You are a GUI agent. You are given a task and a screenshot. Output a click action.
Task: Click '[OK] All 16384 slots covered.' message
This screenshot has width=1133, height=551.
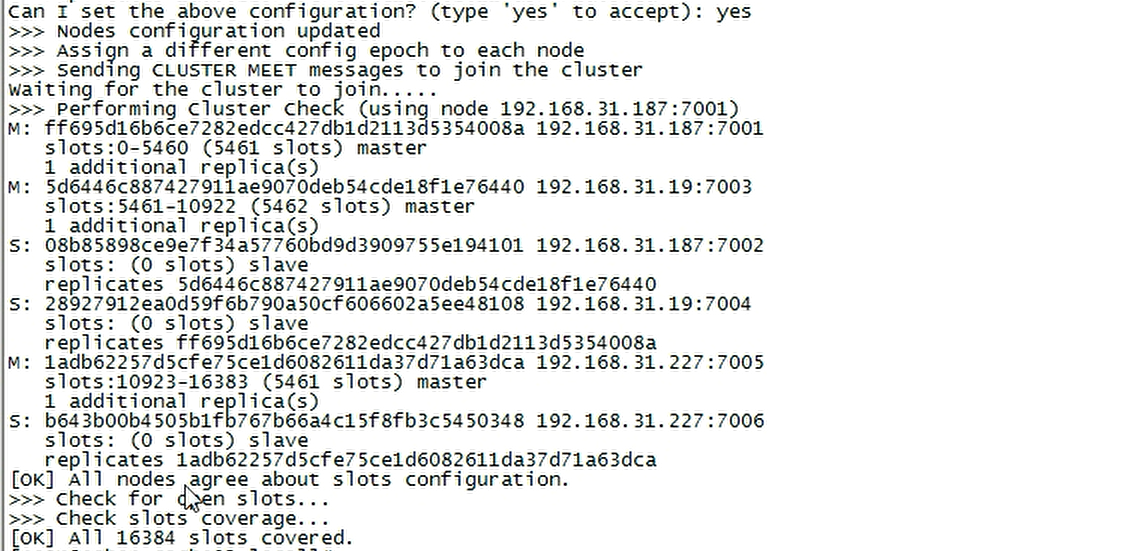[182, 538]
